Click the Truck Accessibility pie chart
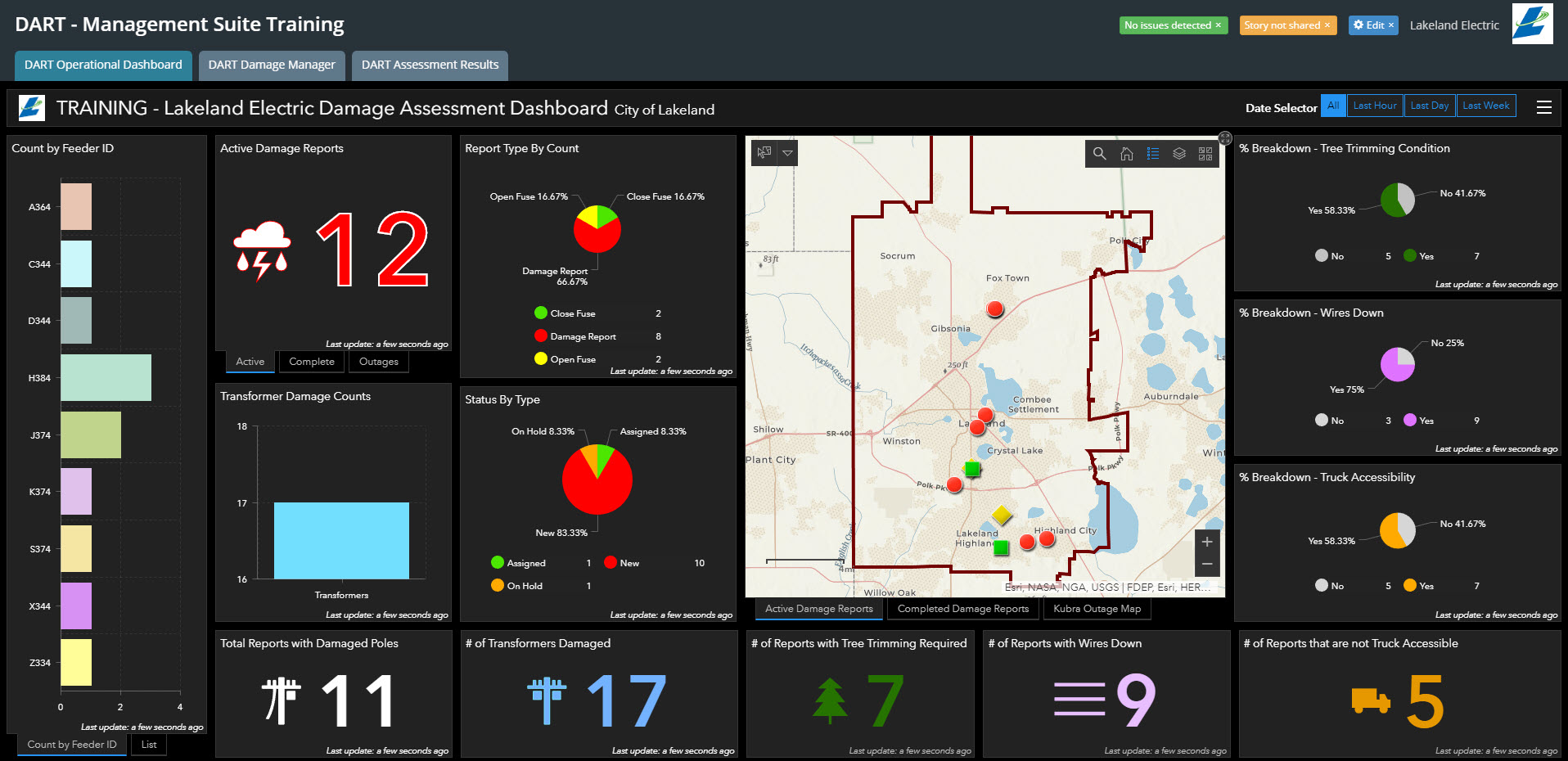The width and height of the screenshot is (1568, 761). pyautogui.click(x=1398, y=530)
